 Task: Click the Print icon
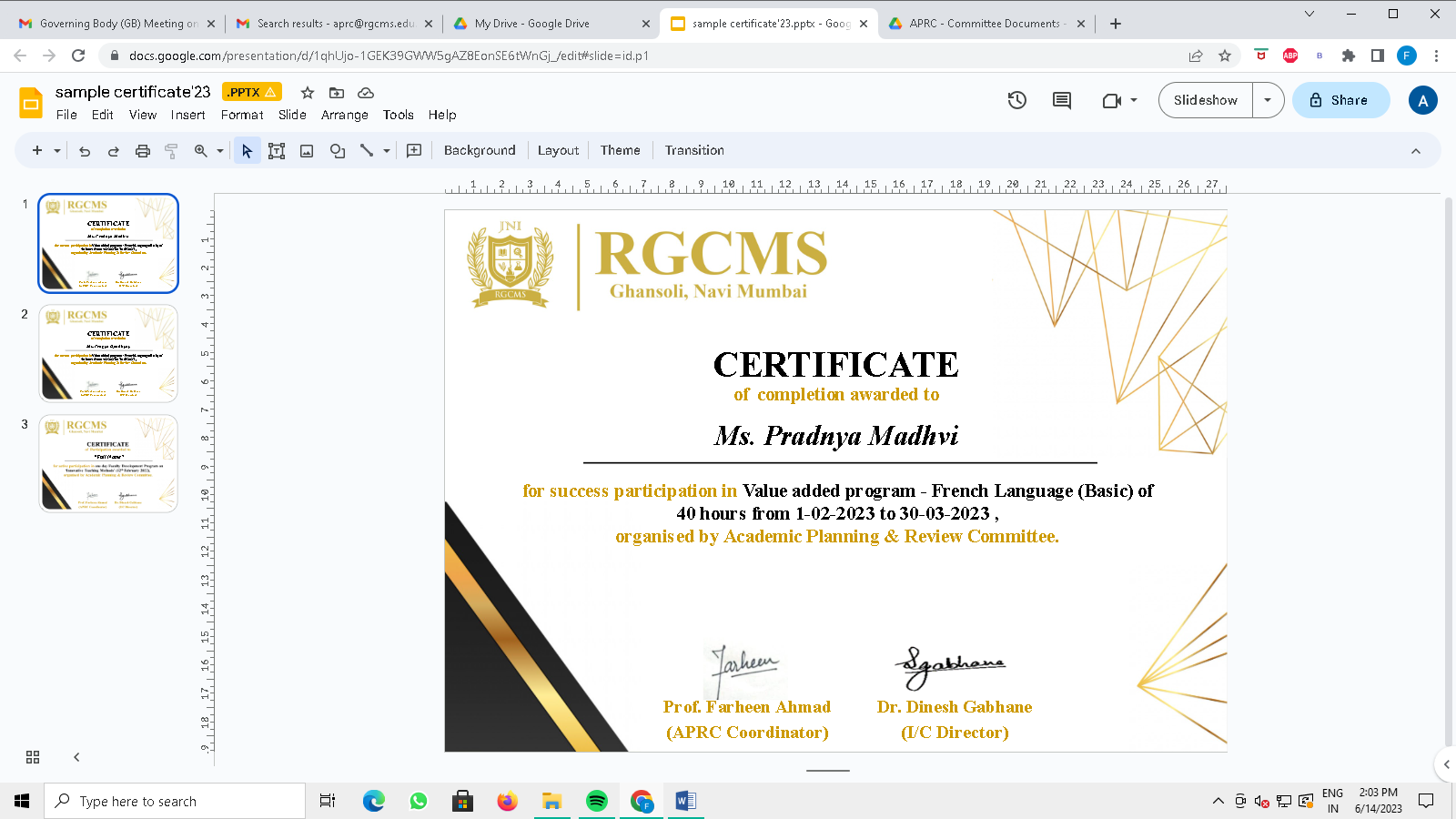pyautogui.click(x=143, y=151)
